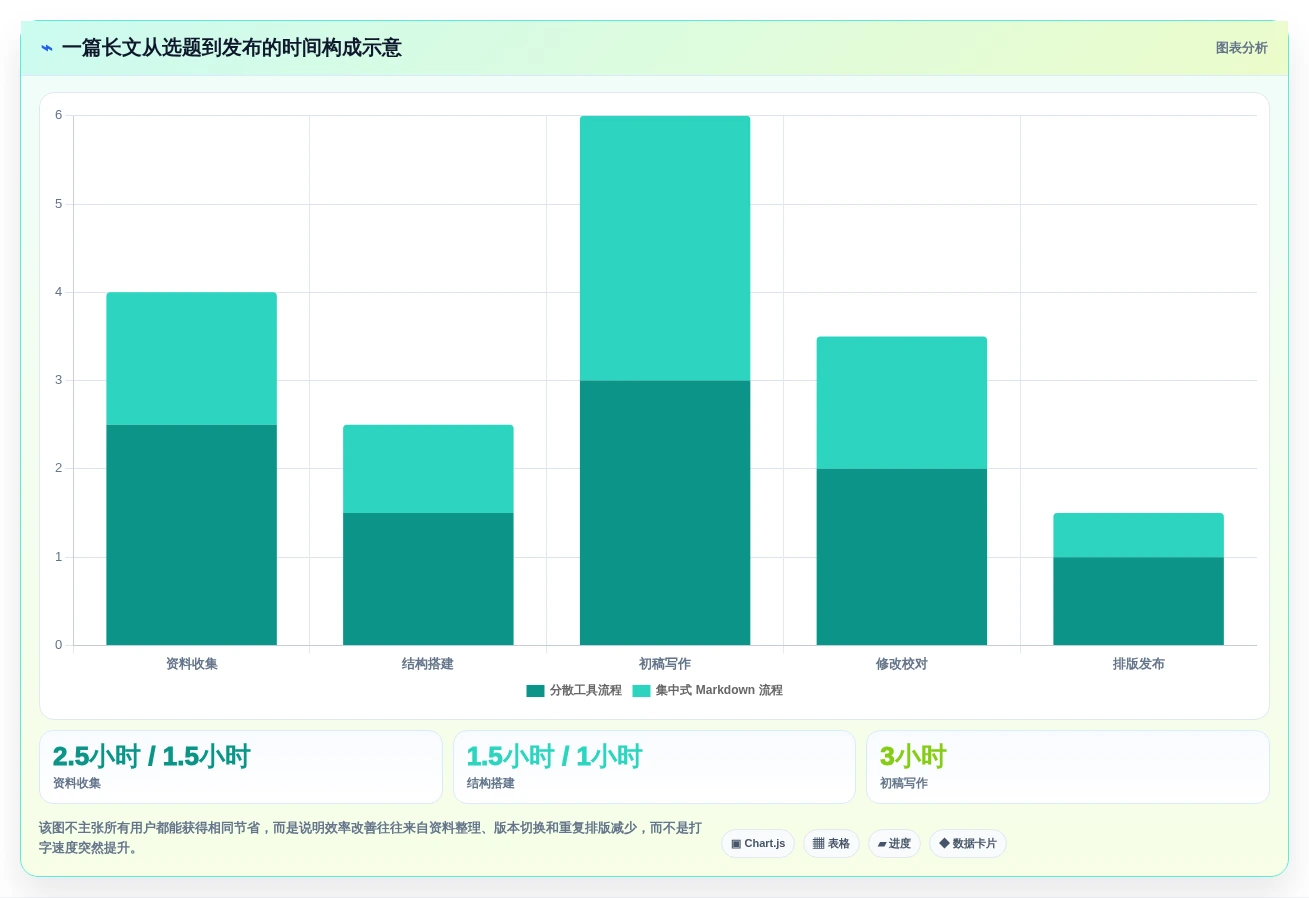
Task: Click the dark teal 结构搭建 bar segment
Action: (428, 579)
